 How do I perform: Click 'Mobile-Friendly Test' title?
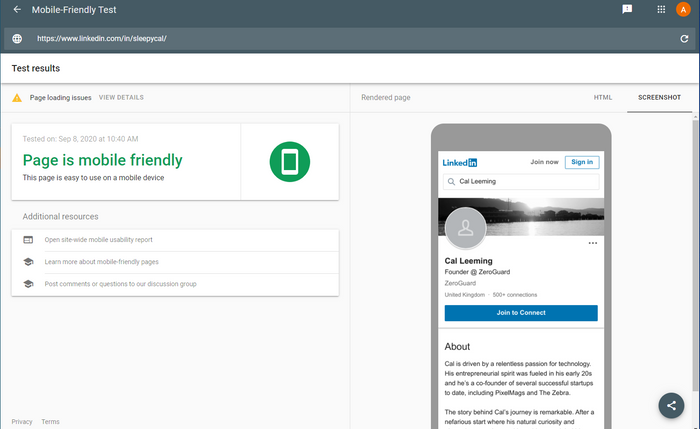(x=74, y=10)
